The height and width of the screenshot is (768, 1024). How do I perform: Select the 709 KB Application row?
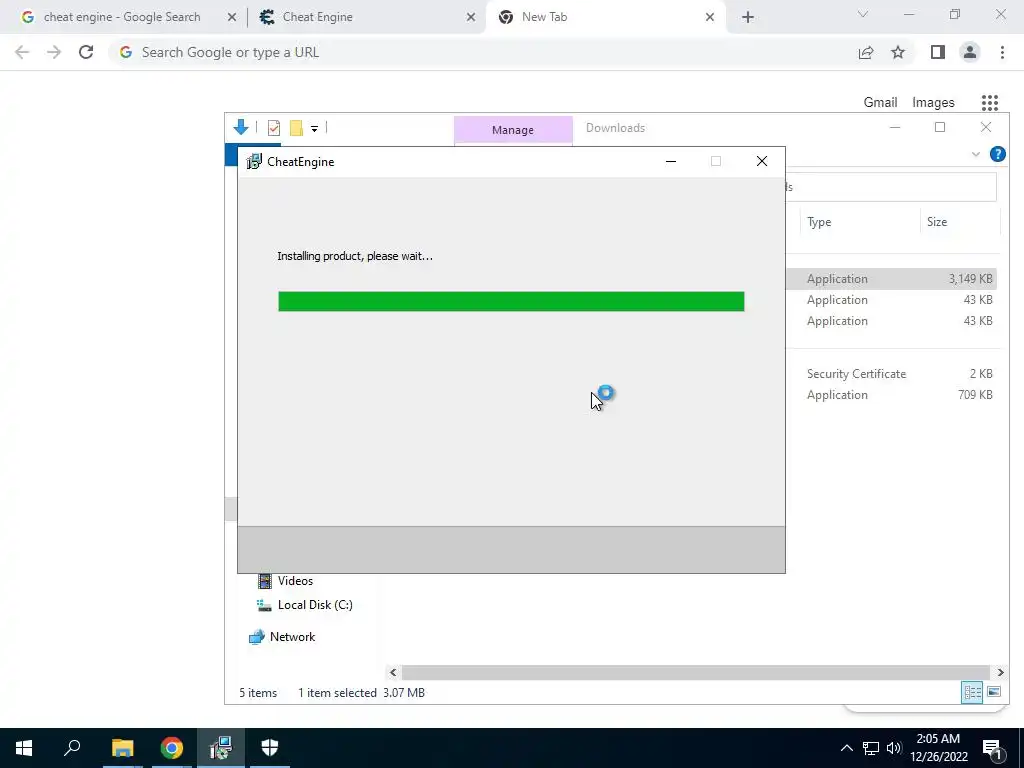click(x=891, y=395)
